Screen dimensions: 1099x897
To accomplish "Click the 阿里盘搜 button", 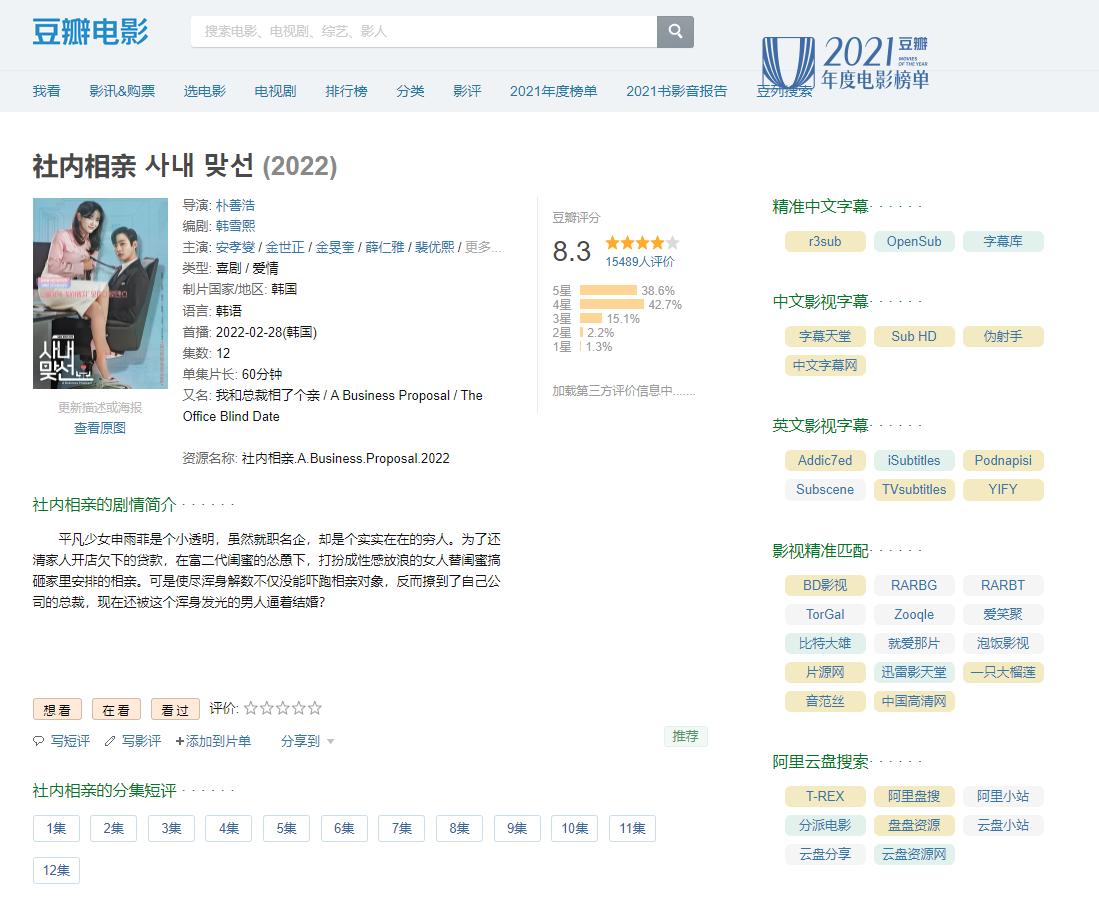I will 914,796.
